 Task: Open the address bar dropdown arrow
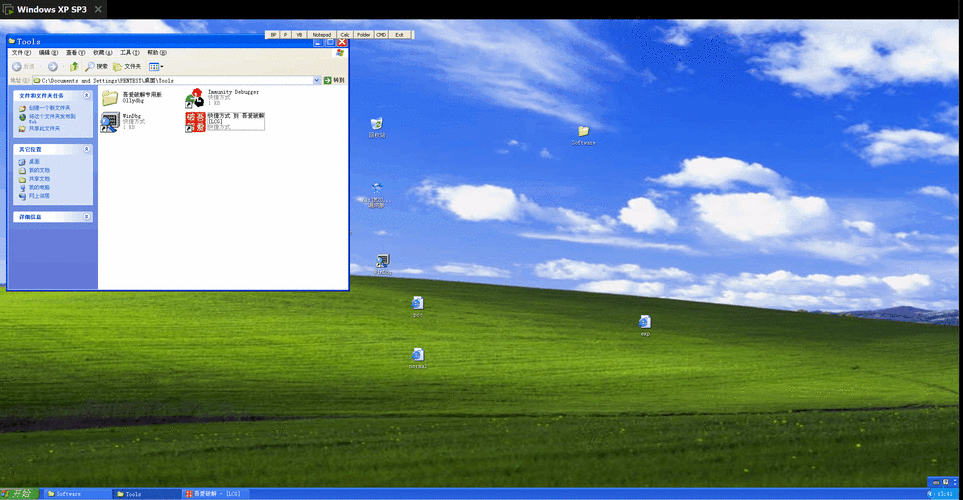point(317,80)
